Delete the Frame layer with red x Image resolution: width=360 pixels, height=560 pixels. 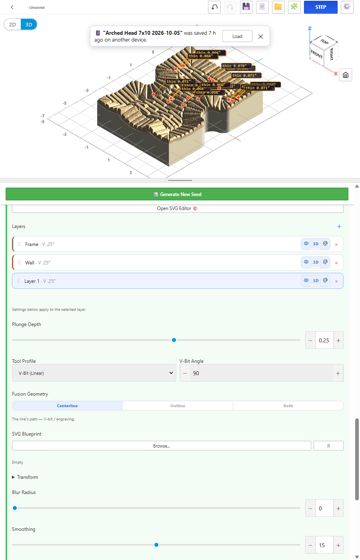click(336, 244)
